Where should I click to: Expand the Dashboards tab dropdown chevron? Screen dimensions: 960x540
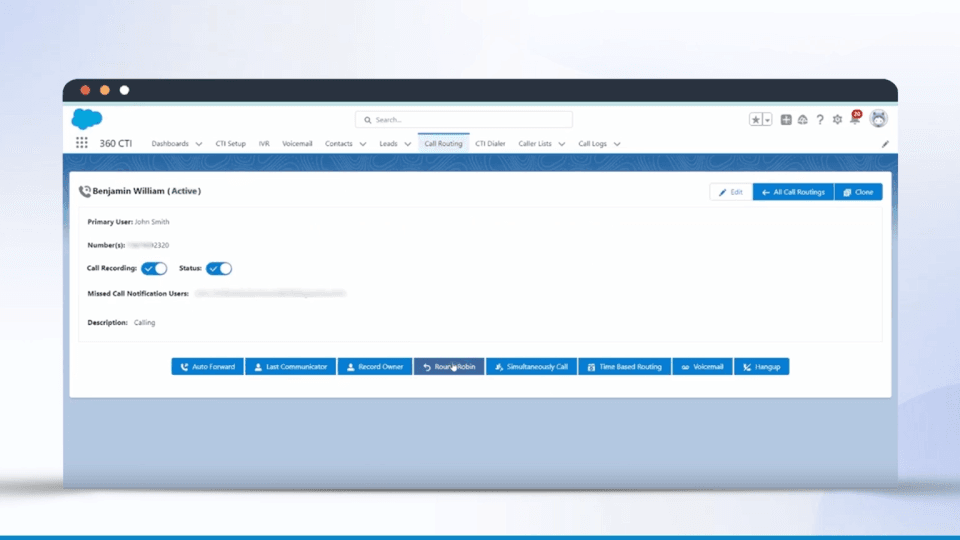198,144
